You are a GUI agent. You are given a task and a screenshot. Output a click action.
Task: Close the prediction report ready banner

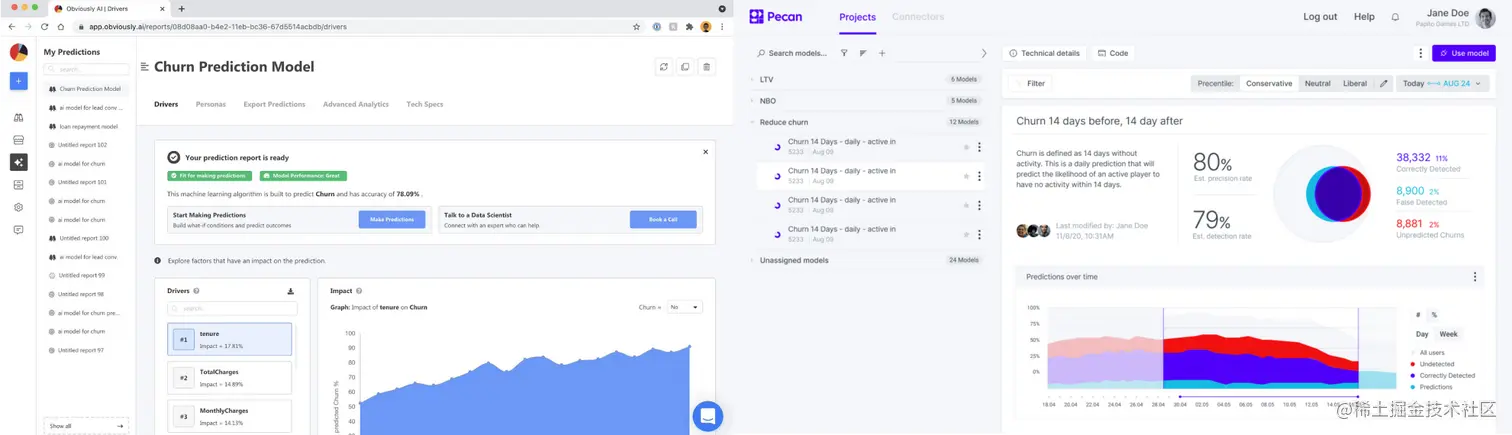point(705,152)
